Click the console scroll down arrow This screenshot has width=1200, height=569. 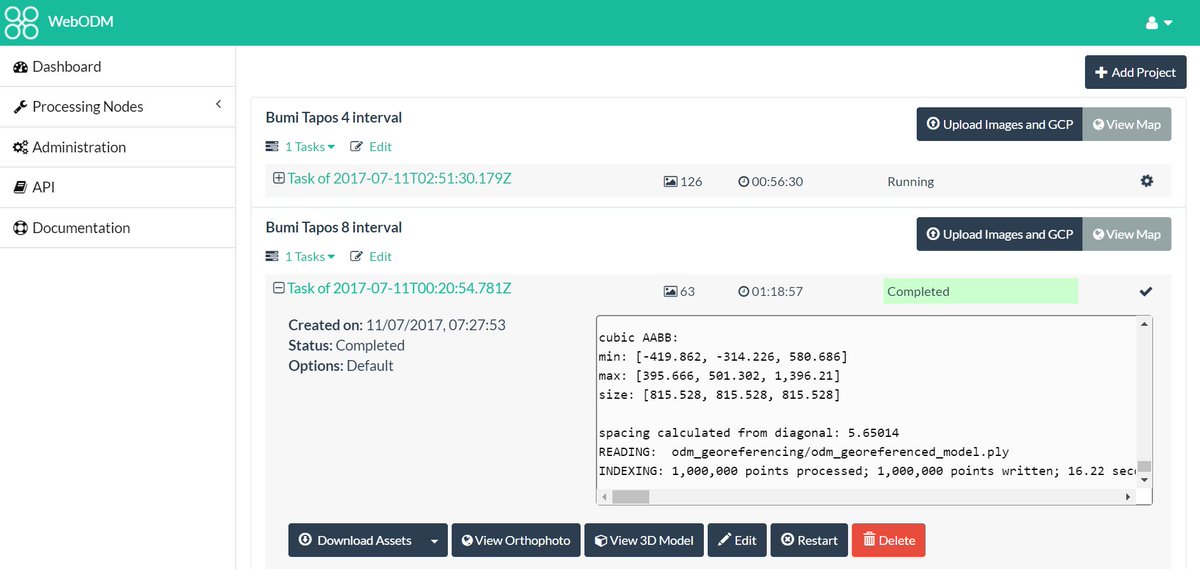1144,480
